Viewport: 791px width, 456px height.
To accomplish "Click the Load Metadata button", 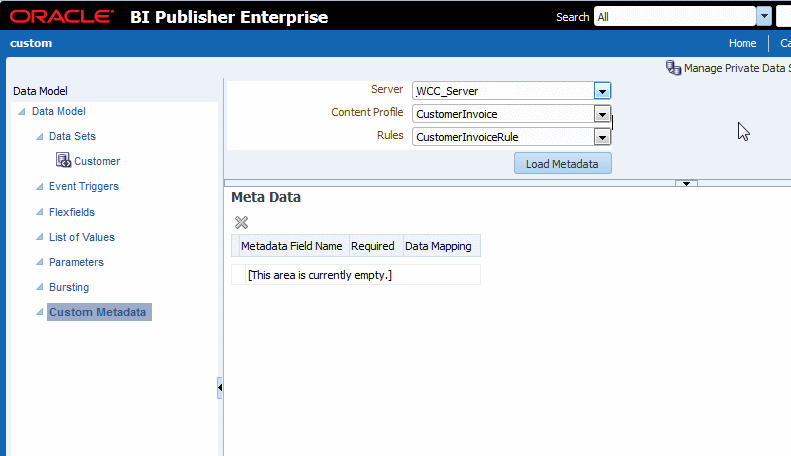I will 562,163.
